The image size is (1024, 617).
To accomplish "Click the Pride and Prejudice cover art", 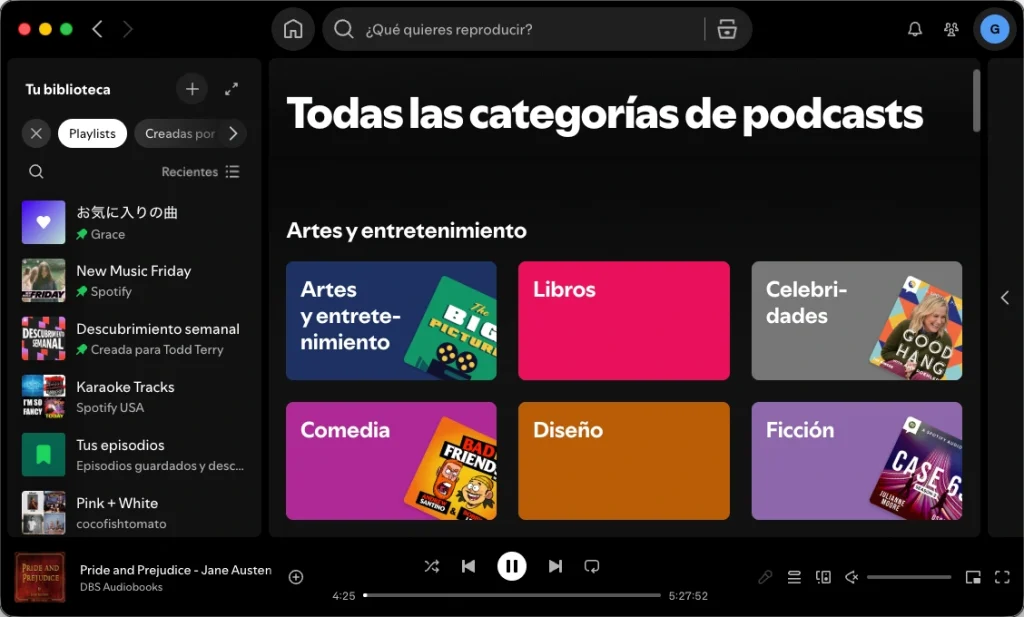I will [x=40, y=577].
